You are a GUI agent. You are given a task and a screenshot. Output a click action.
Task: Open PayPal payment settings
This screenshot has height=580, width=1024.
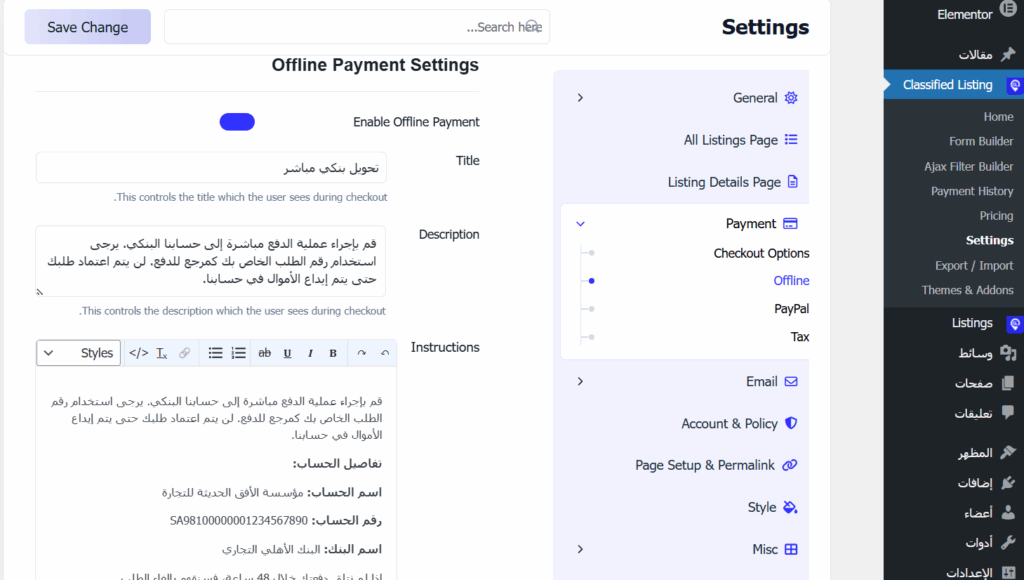(x=791, y=309)
